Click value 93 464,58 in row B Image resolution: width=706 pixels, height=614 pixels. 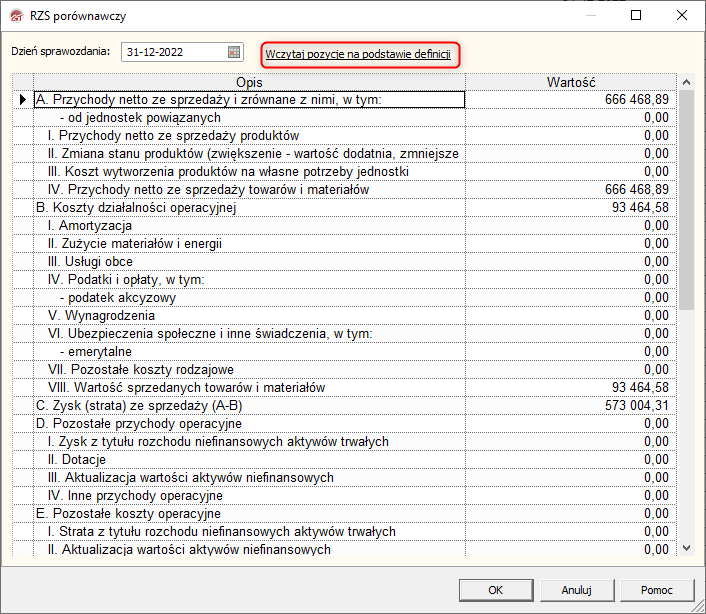640,208
